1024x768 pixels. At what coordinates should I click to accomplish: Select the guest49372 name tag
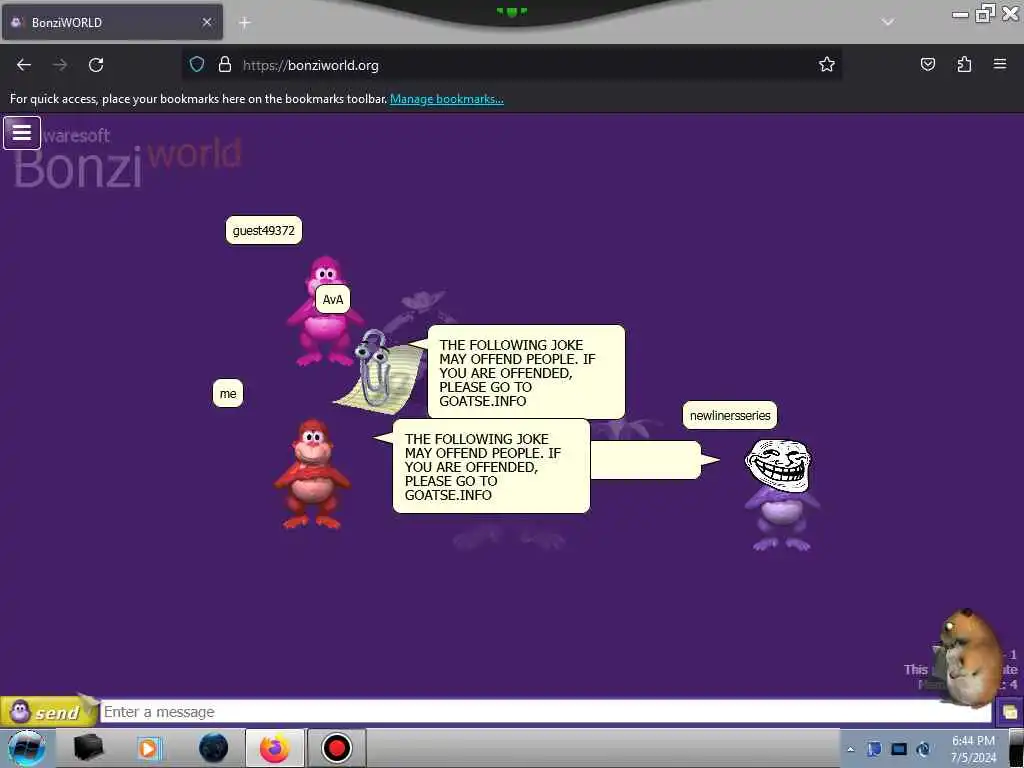click(x=264, y=231)
